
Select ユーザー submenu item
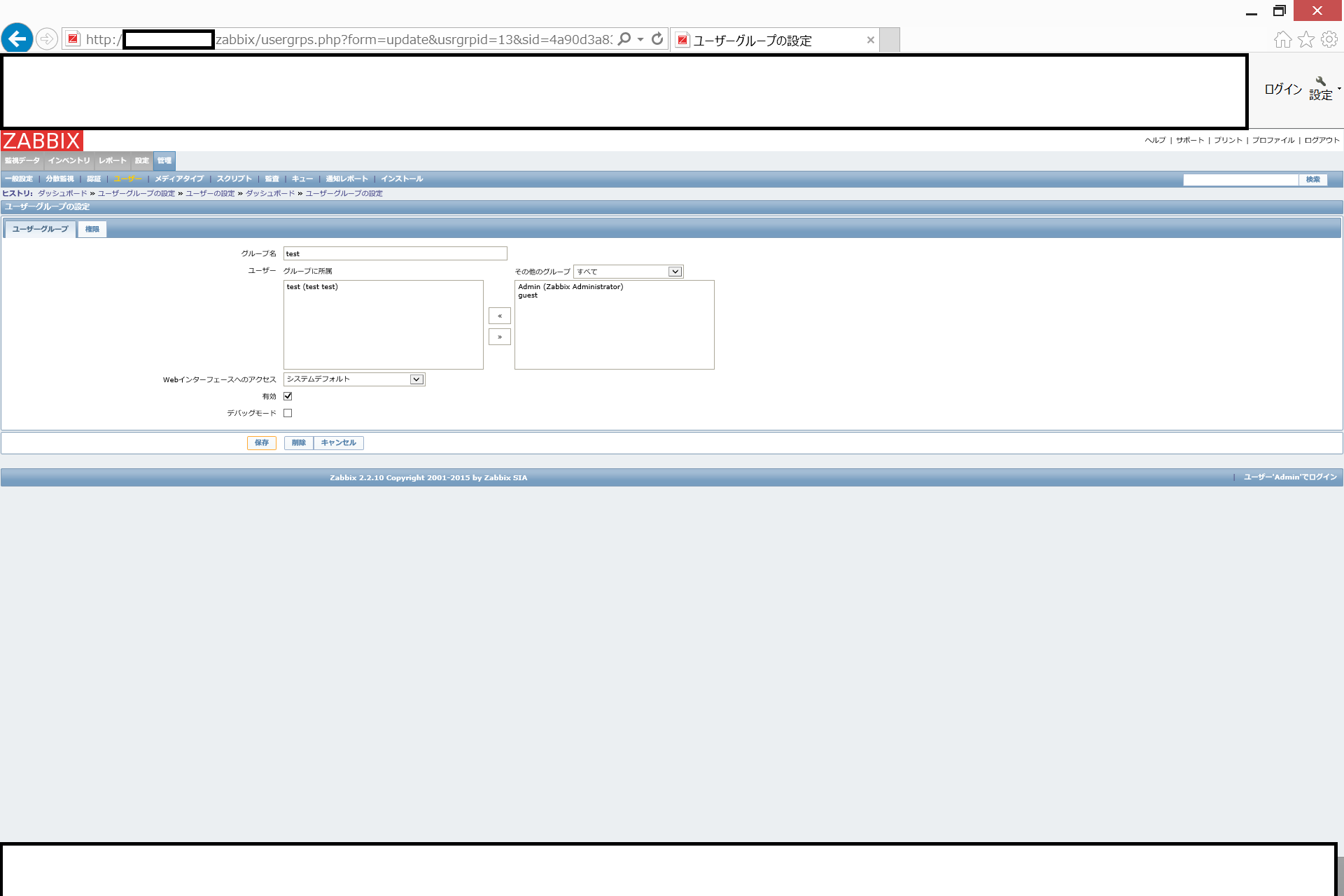coord(127,179)
